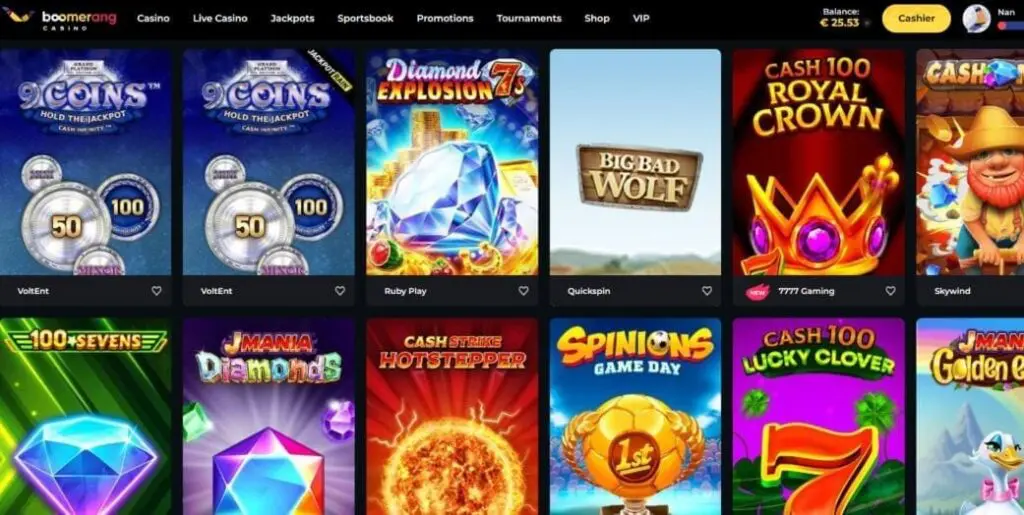Image resolution: width=1024 pixels, height=515 pixels.
Task: View the Promotions page
Action: tap(445, 18)
